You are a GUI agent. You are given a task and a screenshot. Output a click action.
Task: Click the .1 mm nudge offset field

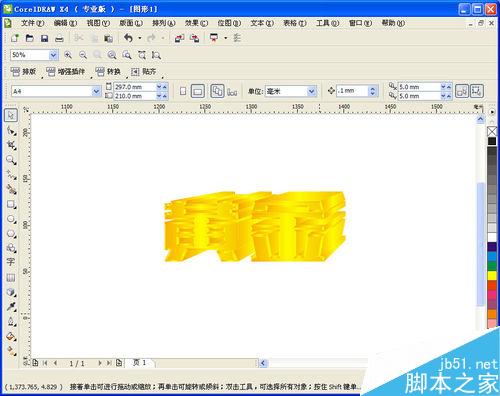coord(352,91)
